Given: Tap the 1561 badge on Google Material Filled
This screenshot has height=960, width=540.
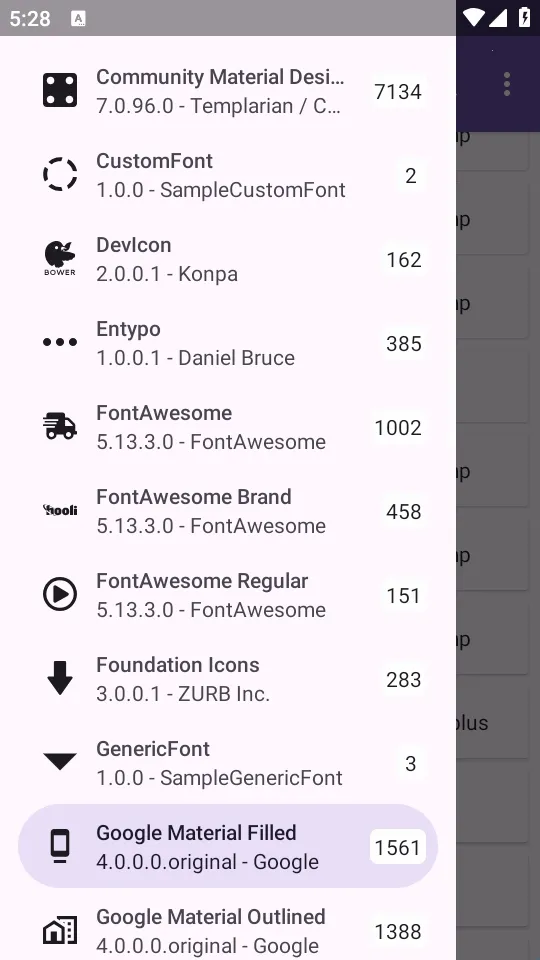Looking at the screenshot, I should point(398,847).
